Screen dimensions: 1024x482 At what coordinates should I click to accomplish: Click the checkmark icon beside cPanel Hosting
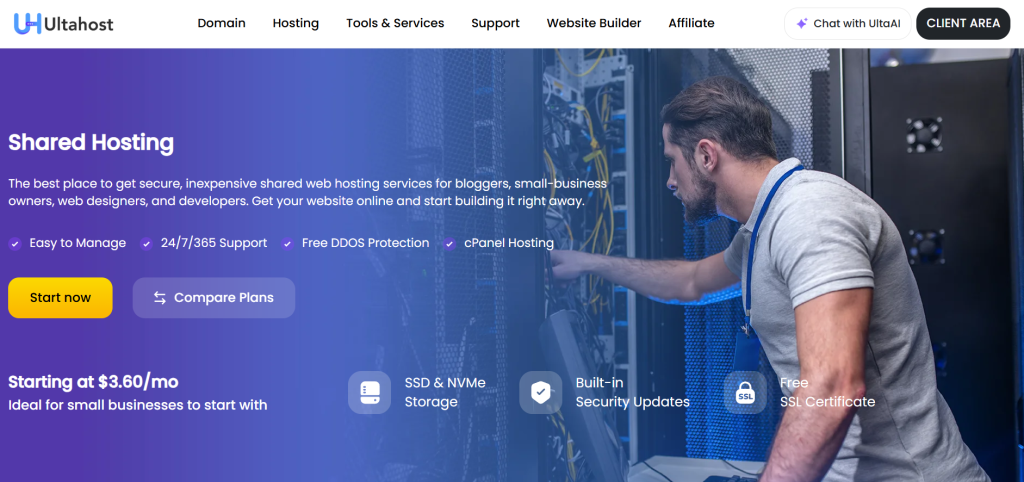pos(449,244)
